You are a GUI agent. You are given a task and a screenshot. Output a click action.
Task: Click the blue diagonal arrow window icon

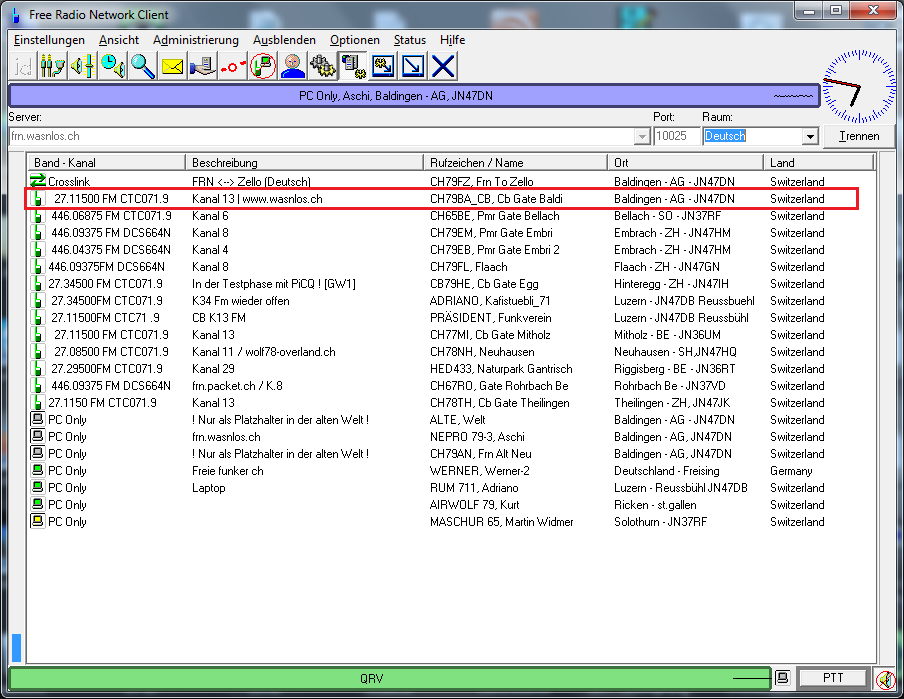[x=413, y=66]
